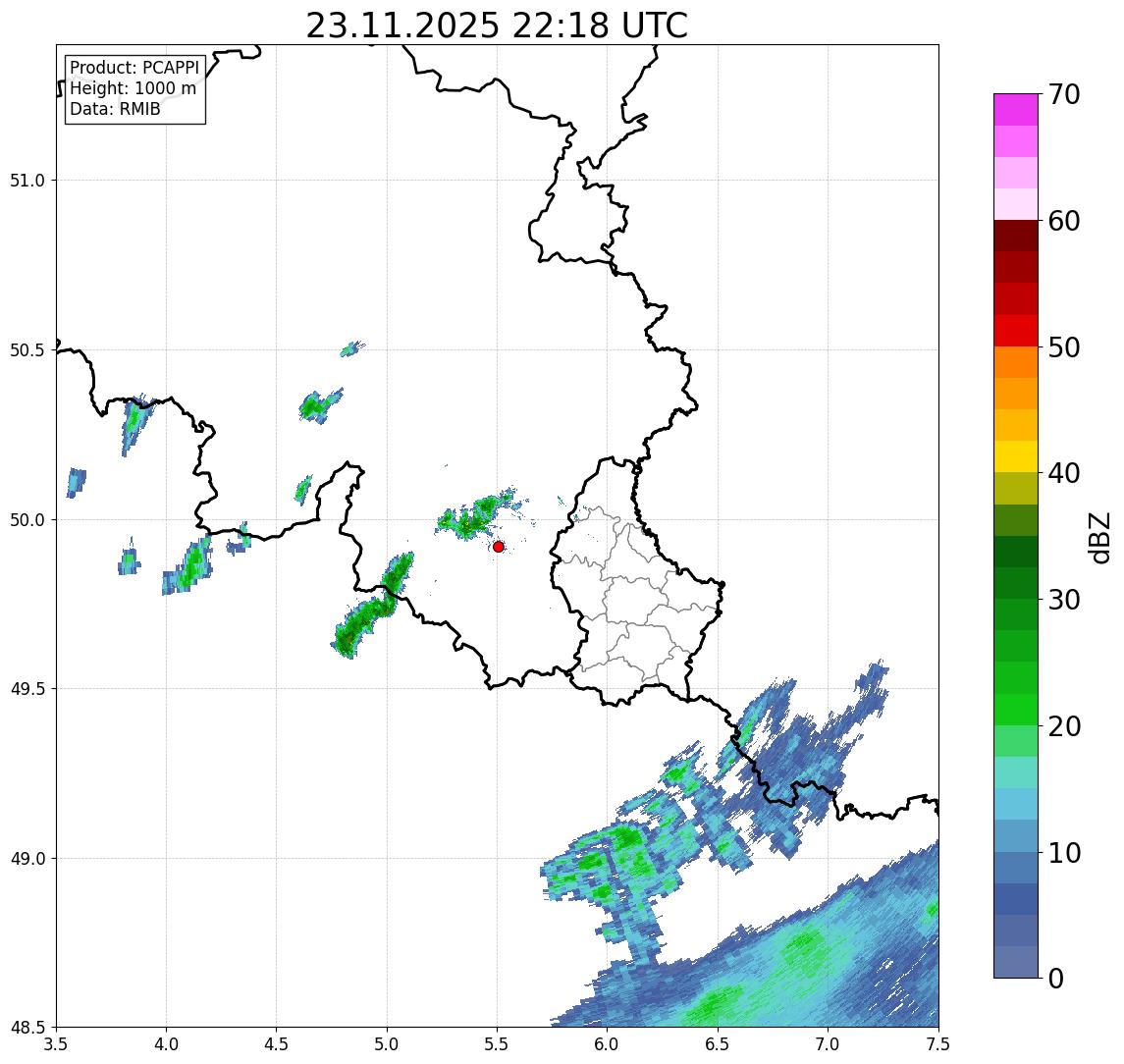Screen dimensions: 1124x1064
Task: Pick the dark maroon colorbar segment just below 60
Action: [1016, 236]
